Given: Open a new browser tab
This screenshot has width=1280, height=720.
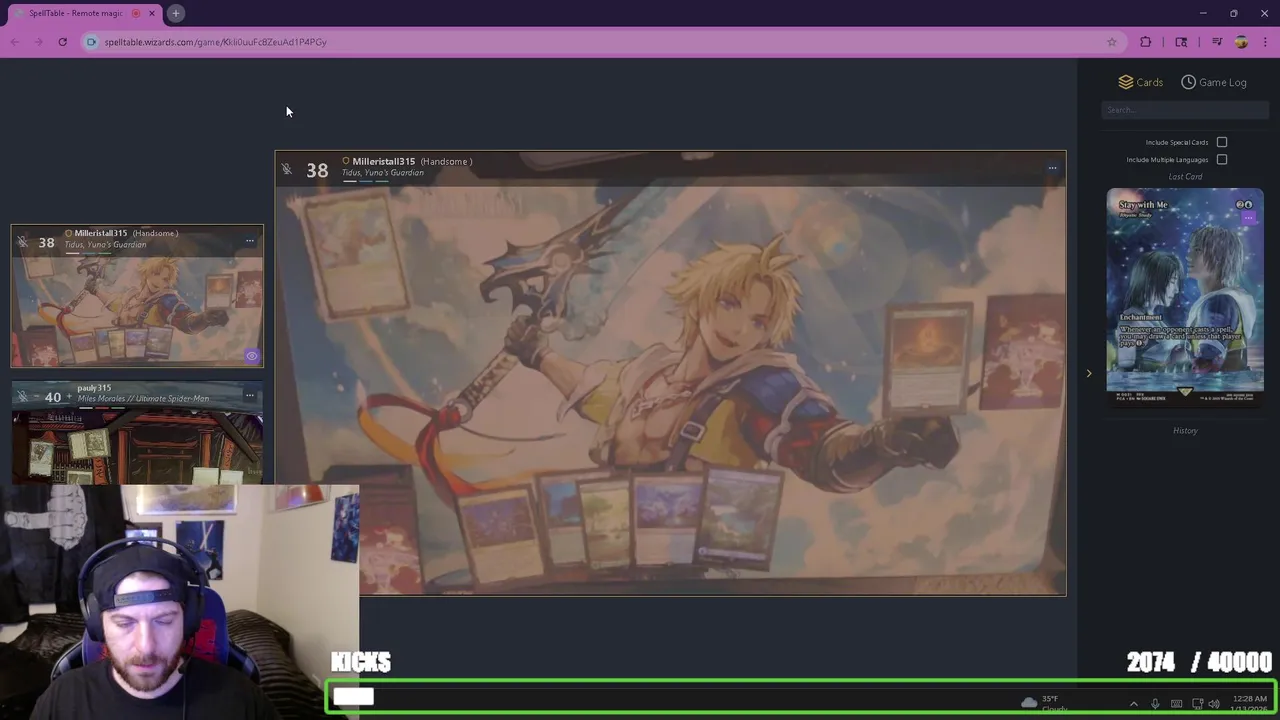Looking at the screenshot, I should pyautogui.click(x=175, y=13).
